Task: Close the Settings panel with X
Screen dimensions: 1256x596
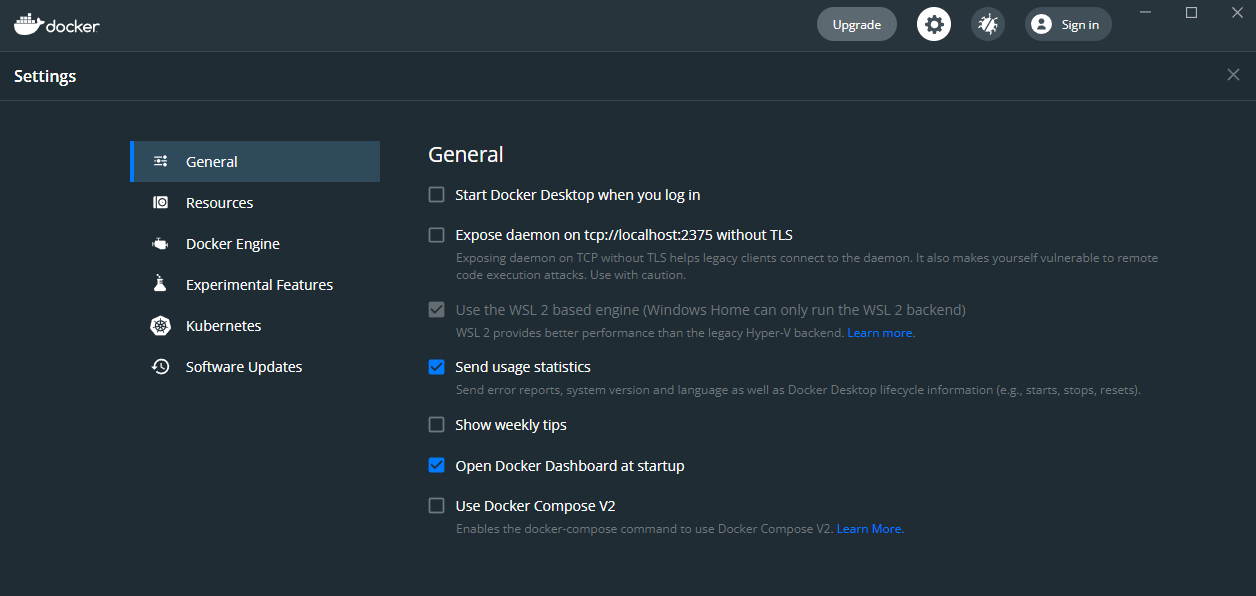Action: tap(1233, 75)
